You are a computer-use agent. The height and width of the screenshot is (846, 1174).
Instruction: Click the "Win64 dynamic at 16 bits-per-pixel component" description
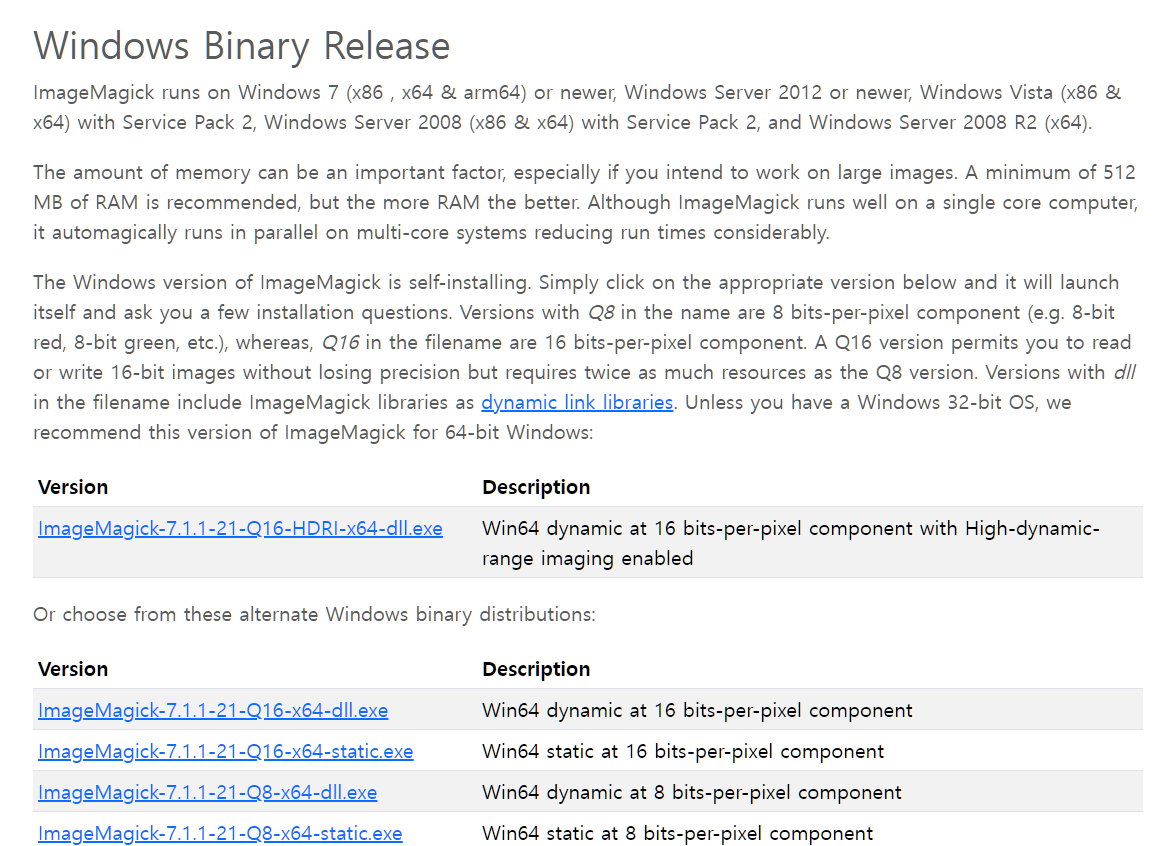pos(697,710)
